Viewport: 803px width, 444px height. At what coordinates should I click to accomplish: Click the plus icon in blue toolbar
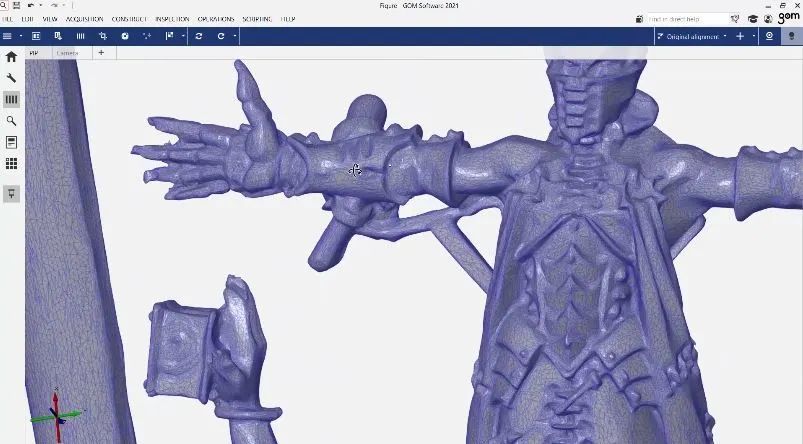click(740, 36)
